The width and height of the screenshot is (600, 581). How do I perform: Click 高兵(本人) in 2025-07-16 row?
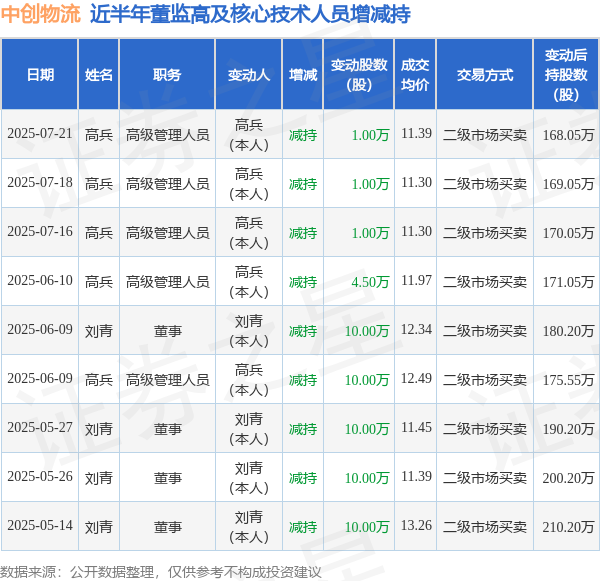tap(249, 233)
